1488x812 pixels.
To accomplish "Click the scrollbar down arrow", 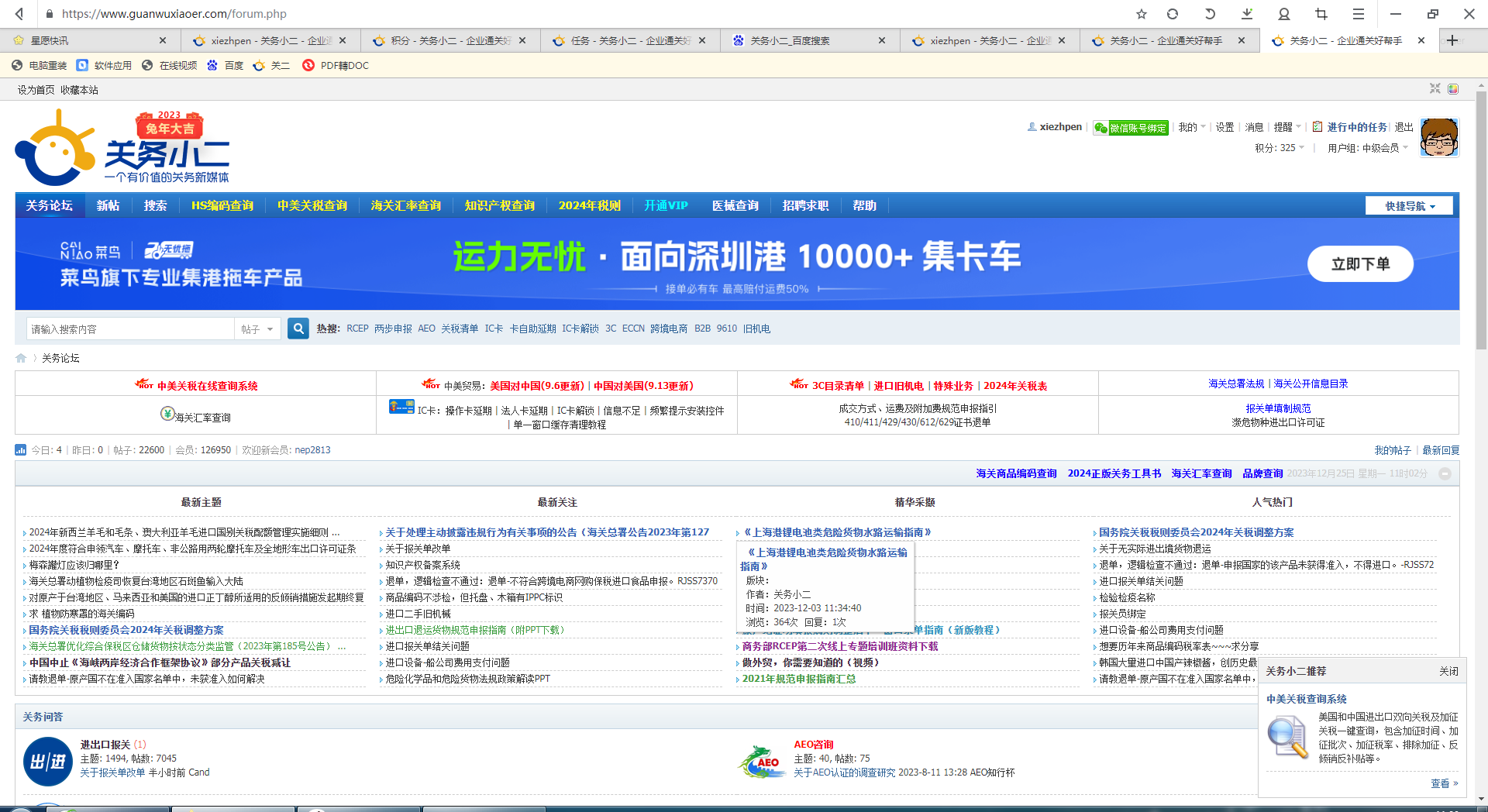I will point(1481,798).
